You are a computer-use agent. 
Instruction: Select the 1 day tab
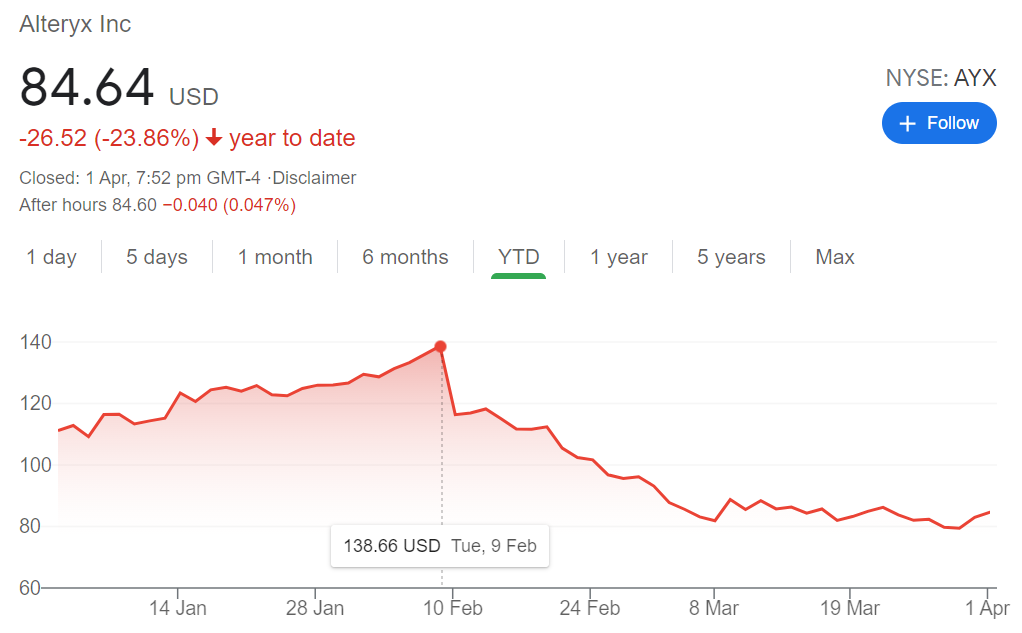tap(52, 257)
